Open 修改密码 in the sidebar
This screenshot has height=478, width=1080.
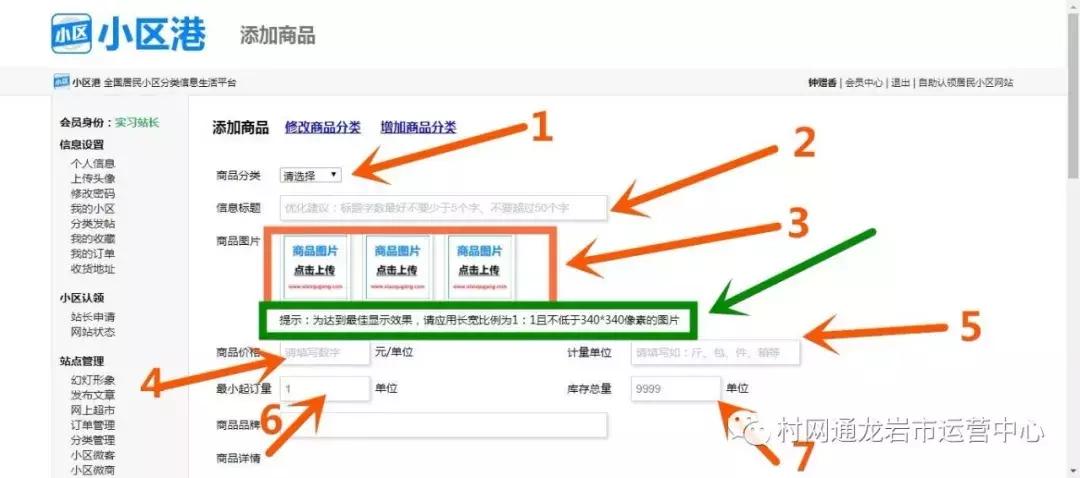92,194
